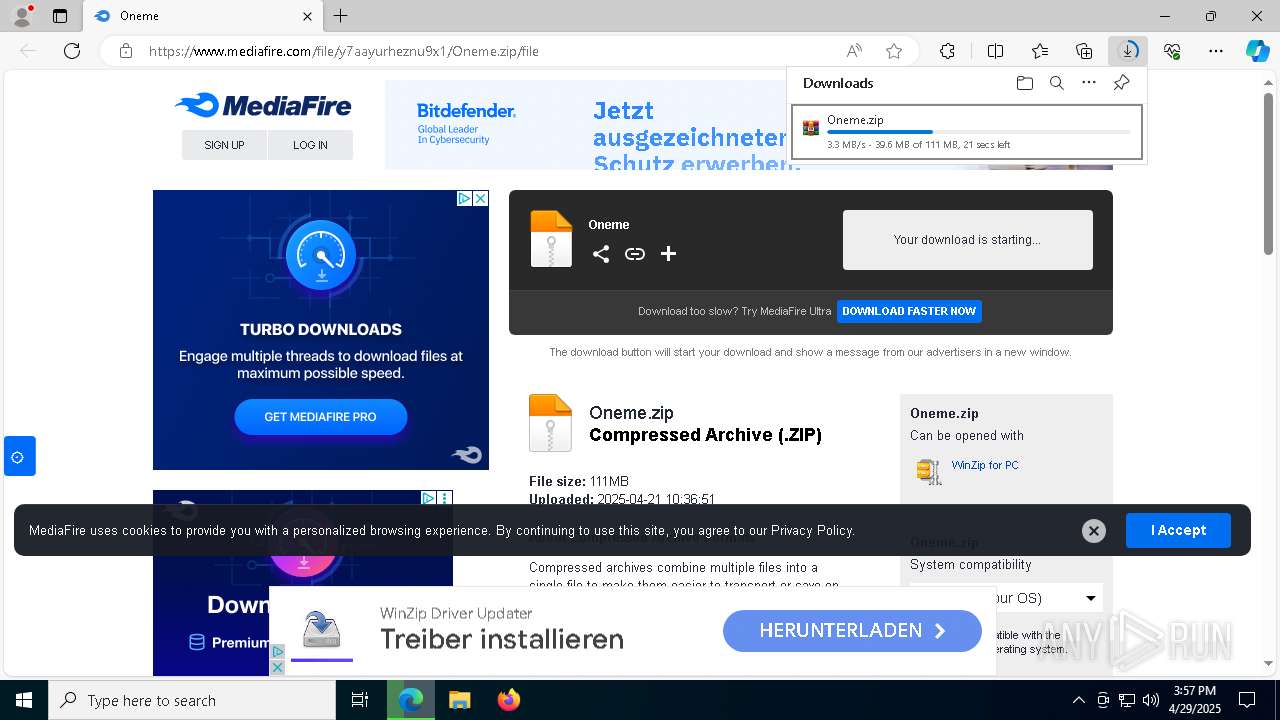Open the Collections icon
Image resolution: width=1280 pixels, height=720 pixels.
point(1084,51)
